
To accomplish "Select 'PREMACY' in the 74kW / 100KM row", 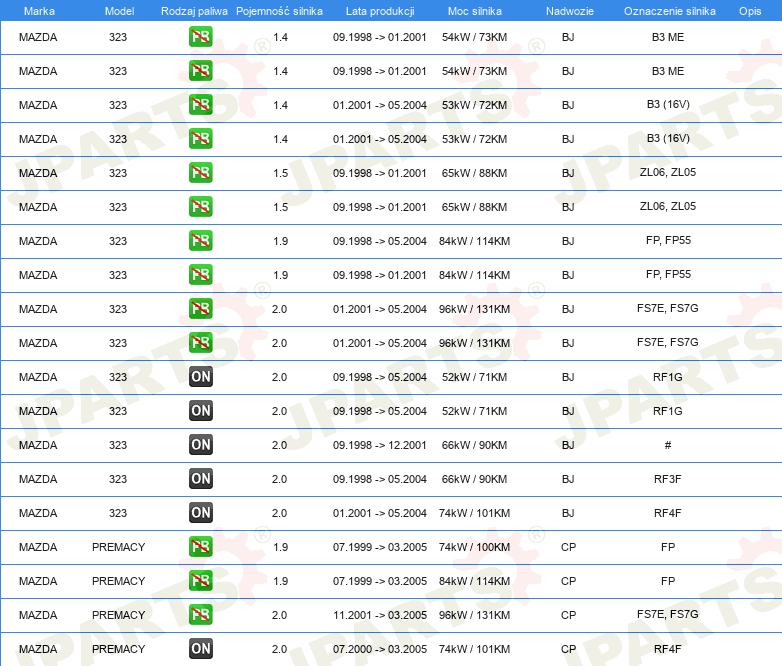I will click(118, 547).
